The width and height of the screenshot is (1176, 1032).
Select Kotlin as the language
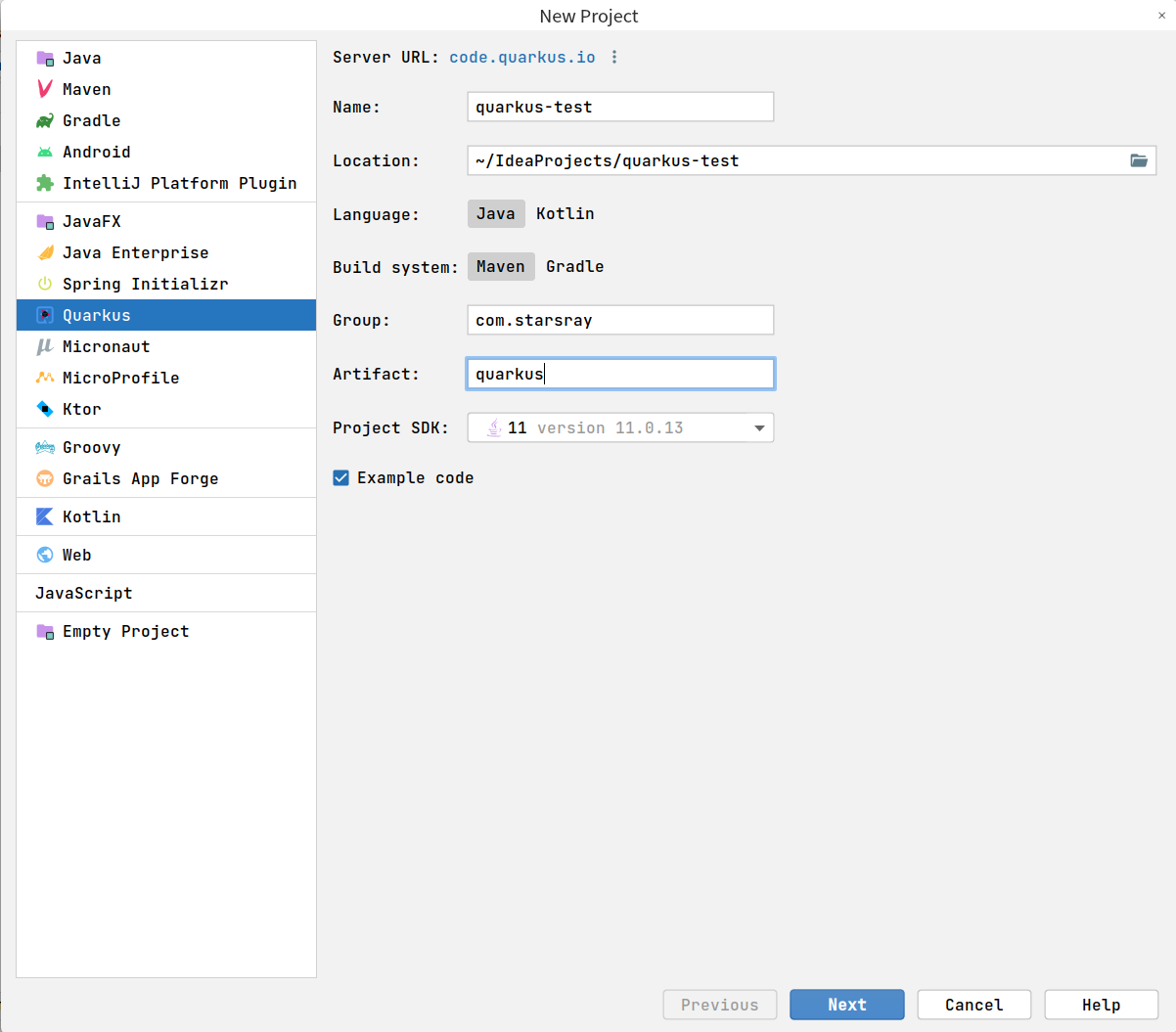[565, 213]
